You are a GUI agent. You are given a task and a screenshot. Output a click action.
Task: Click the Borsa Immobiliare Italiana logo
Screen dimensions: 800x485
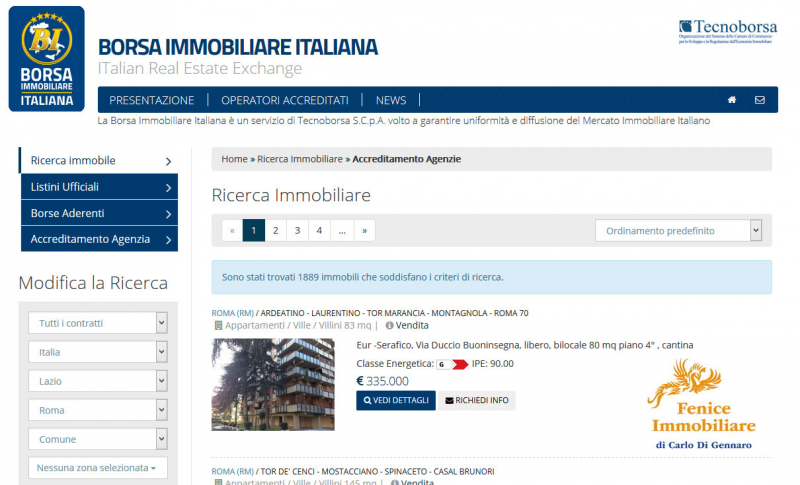pos(46,59)
